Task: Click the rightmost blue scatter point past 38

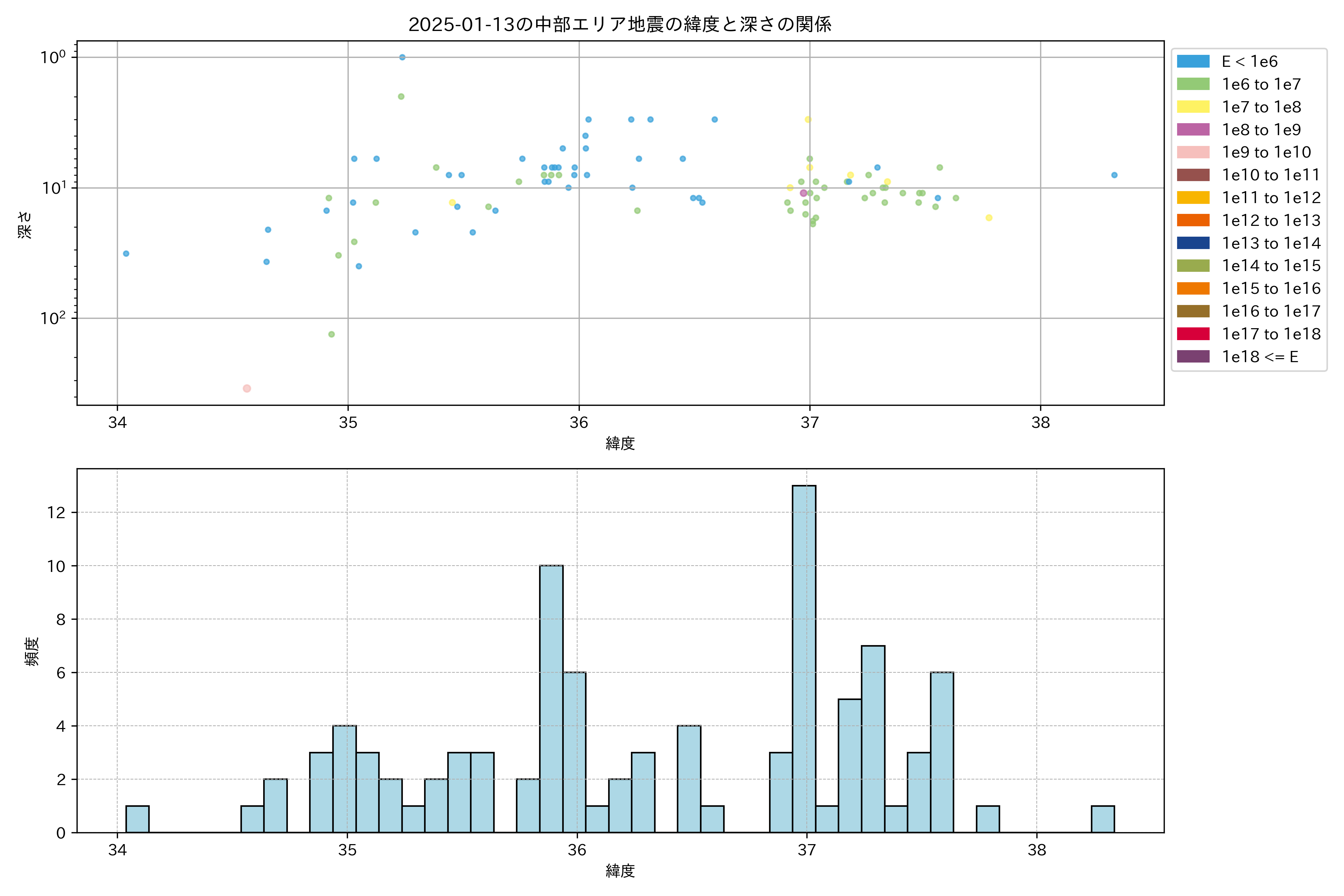Action: pyautogui.click(x=1114, y=175)
